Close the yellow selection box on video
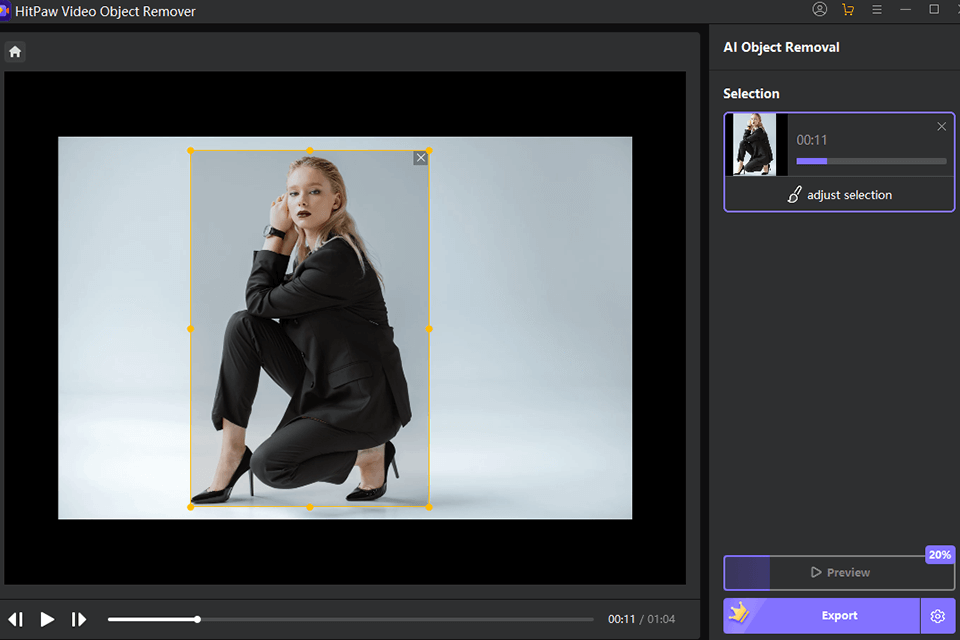960x640 pixels. click(420, 158)
